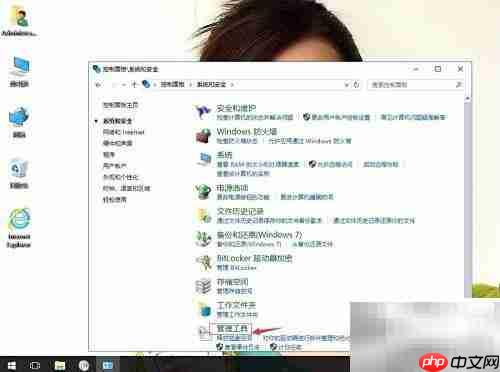Image resolution: width=500 pixels, height=372 pixels.
Task: Click the Power Options (电源选项) battery icon
Action: (x=203, y=192)
